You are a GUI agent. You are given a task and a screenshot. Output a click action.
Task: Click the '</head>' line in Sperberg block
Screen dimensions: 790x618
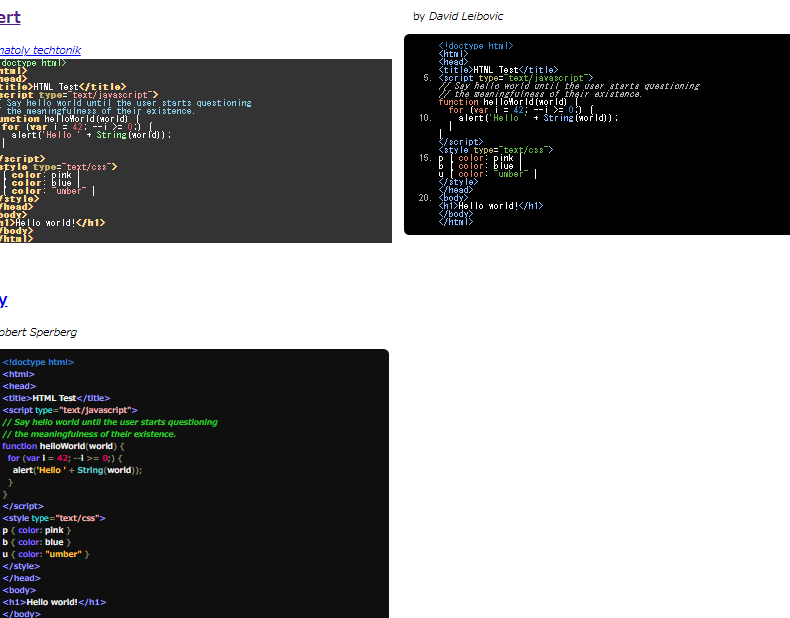point(22,578)
